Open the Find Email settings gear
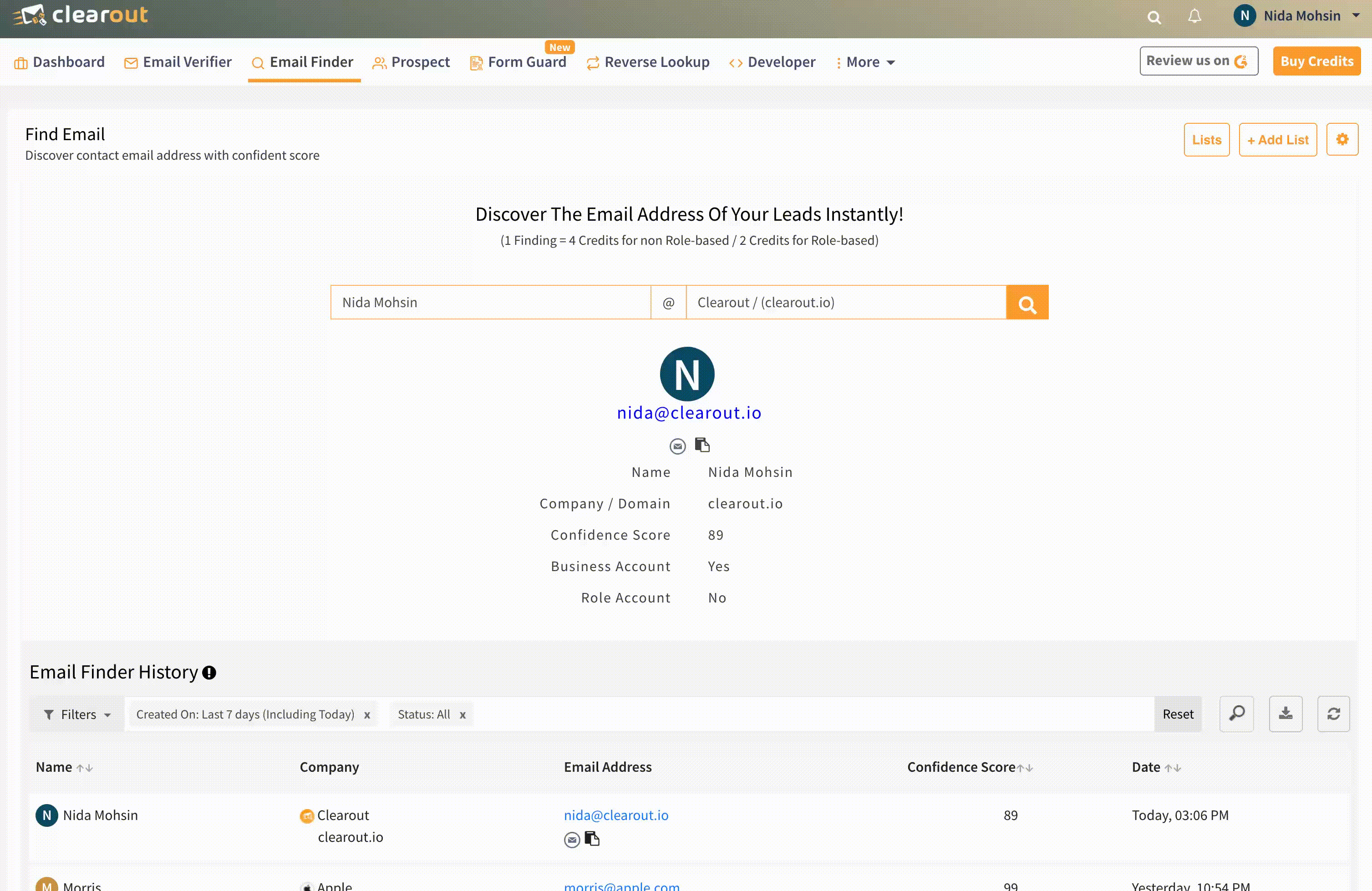1372x891 pixels. coord(1342,139)
